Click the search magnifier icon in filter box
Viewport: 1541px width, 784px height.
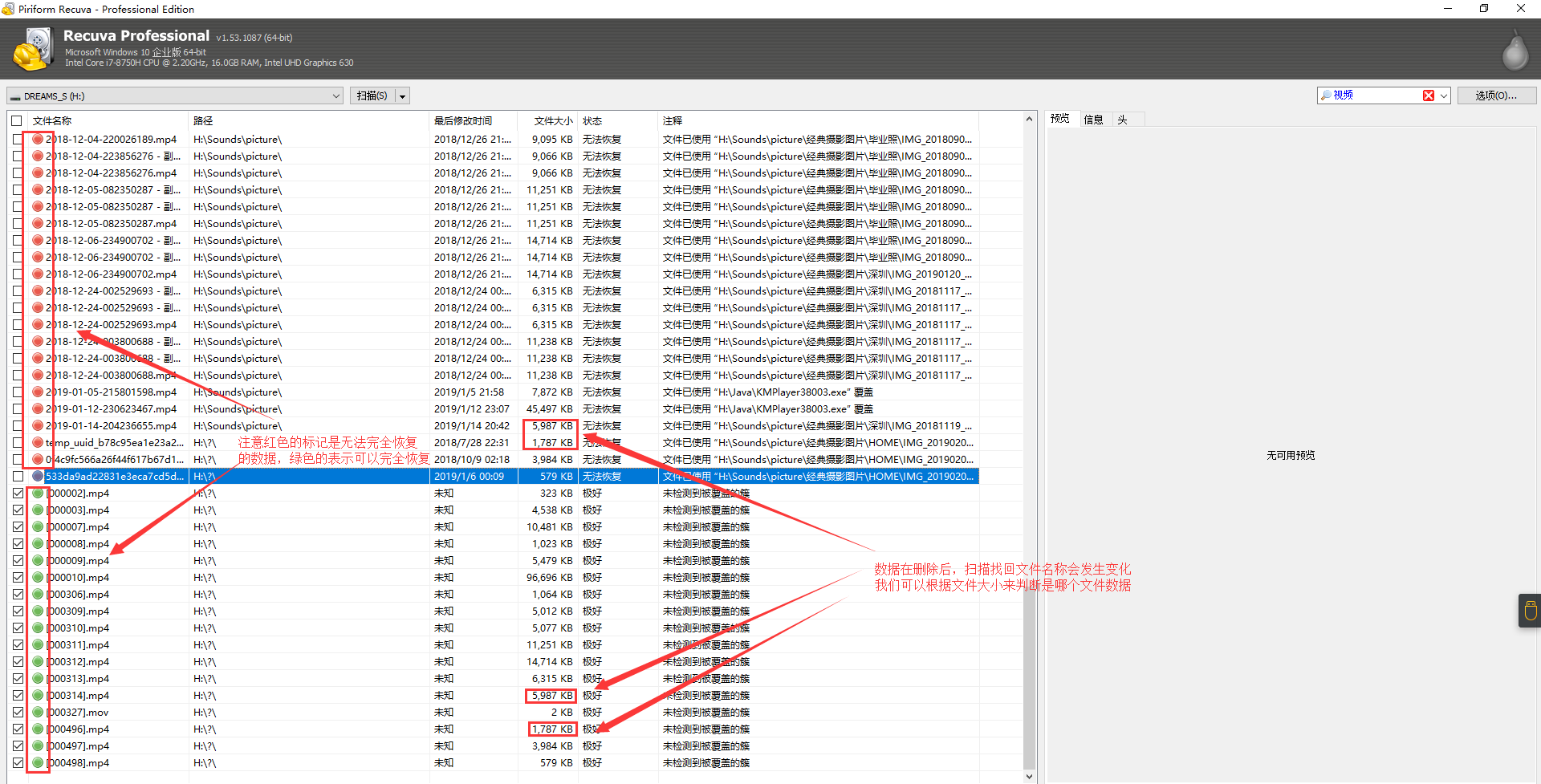click(x=1326, y=95)
